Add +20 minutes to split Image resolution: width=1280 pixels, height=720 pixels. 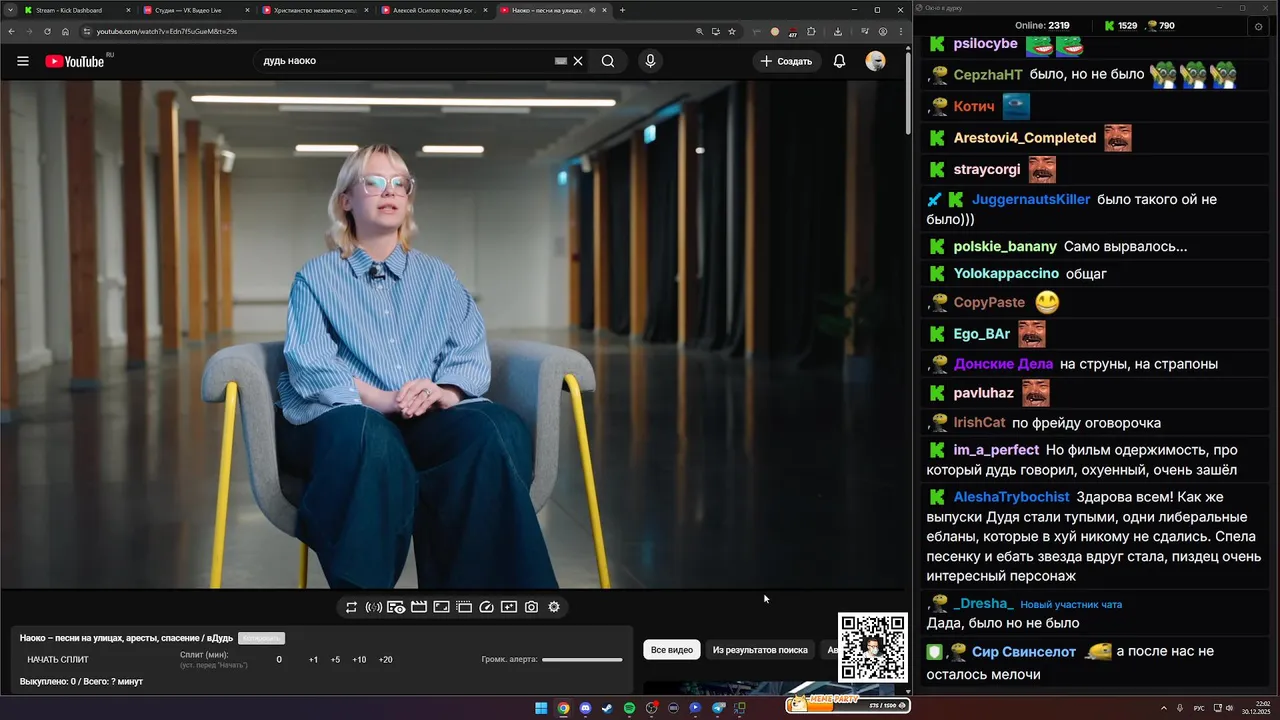(x=385, y=660)
